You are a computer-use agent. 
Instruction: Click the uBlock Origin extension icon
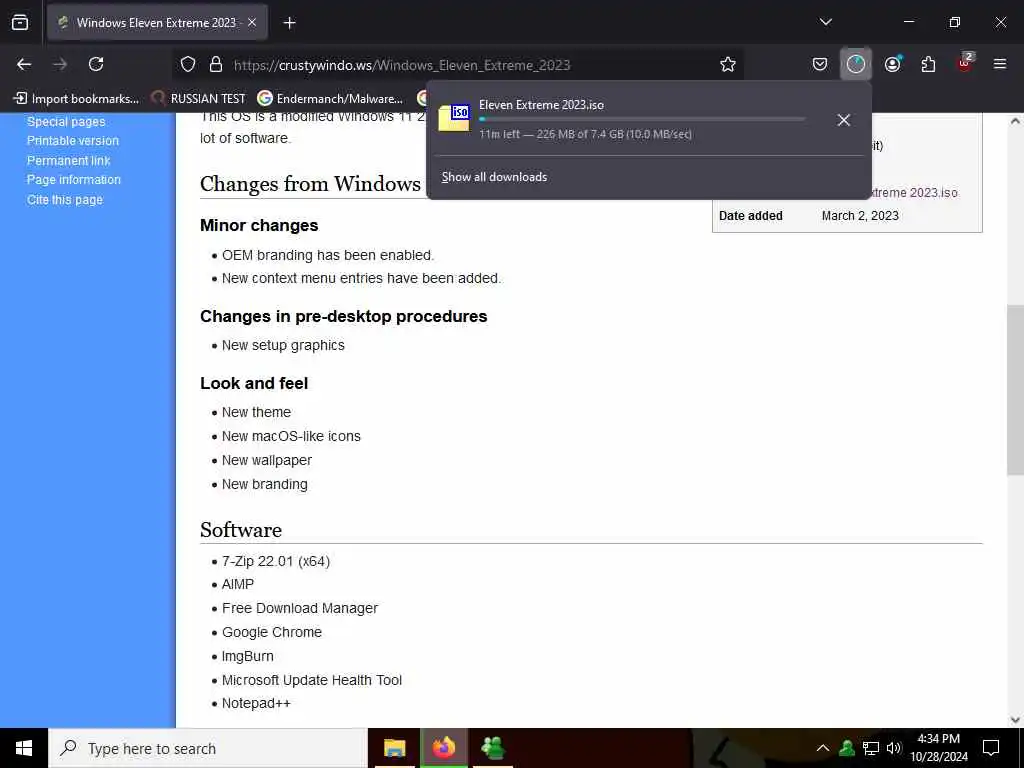(965, 63)
